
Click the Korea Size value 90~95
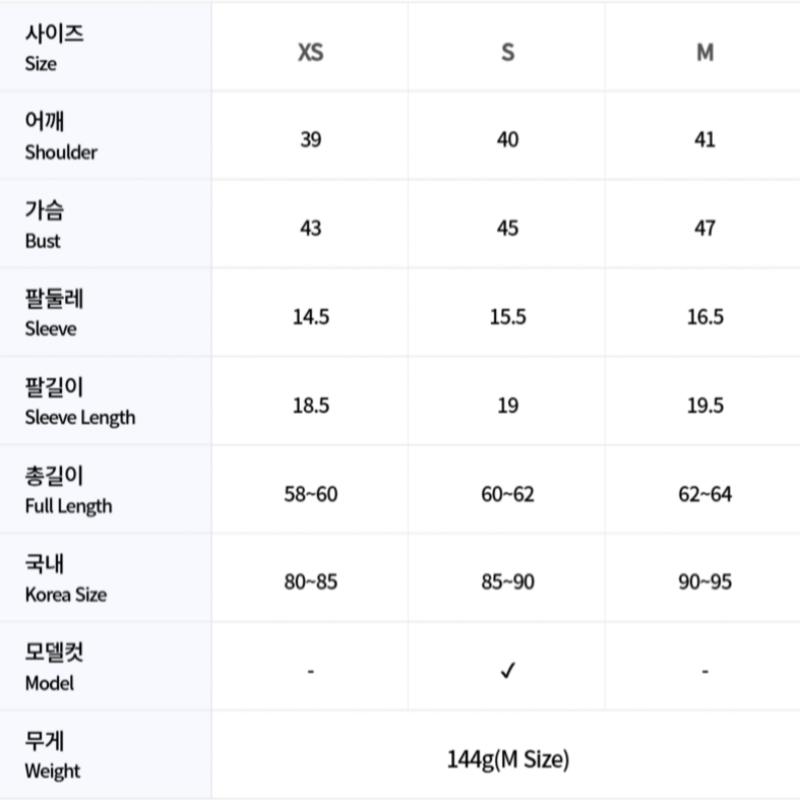(x=705, y=582)
